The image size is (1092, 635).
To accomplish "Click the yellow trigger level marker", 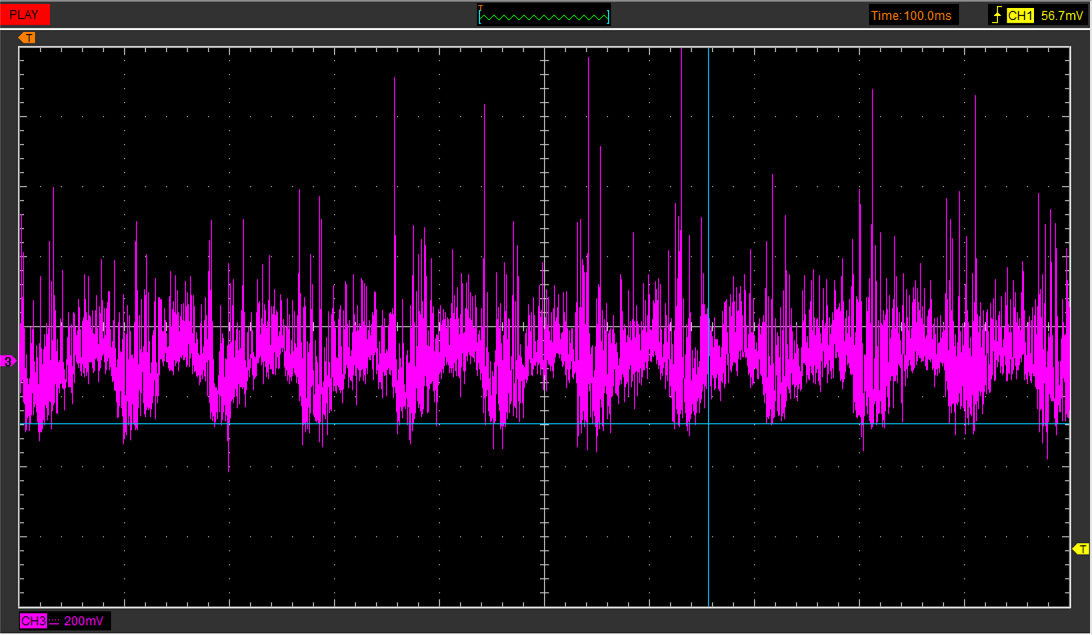I will click(1080, 549).
